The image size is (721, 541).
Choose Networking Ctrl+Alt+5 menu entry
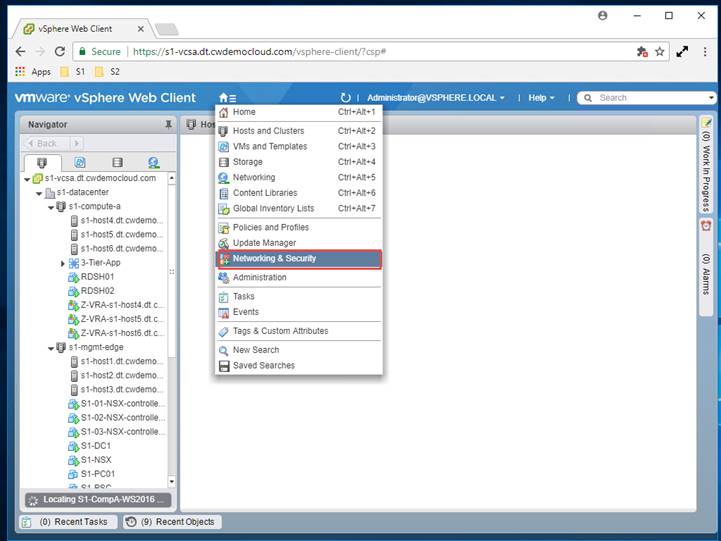coord(299,177)
